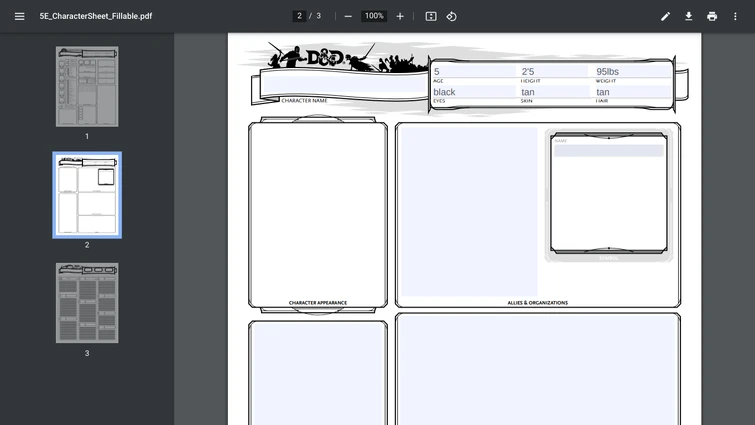Edit the Skin field containing tan
The width and height of the screenshot is (755, 425).
pos(554,91)
